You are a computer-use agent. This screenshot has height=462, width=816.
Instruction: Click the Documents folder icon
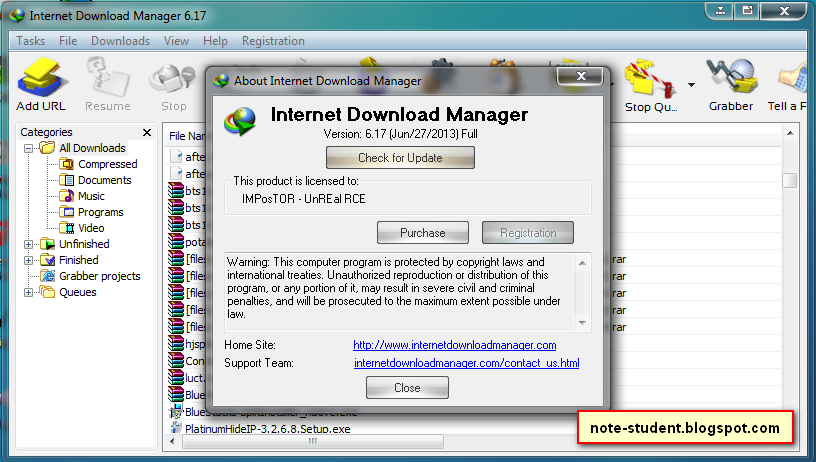coord(66,180)
